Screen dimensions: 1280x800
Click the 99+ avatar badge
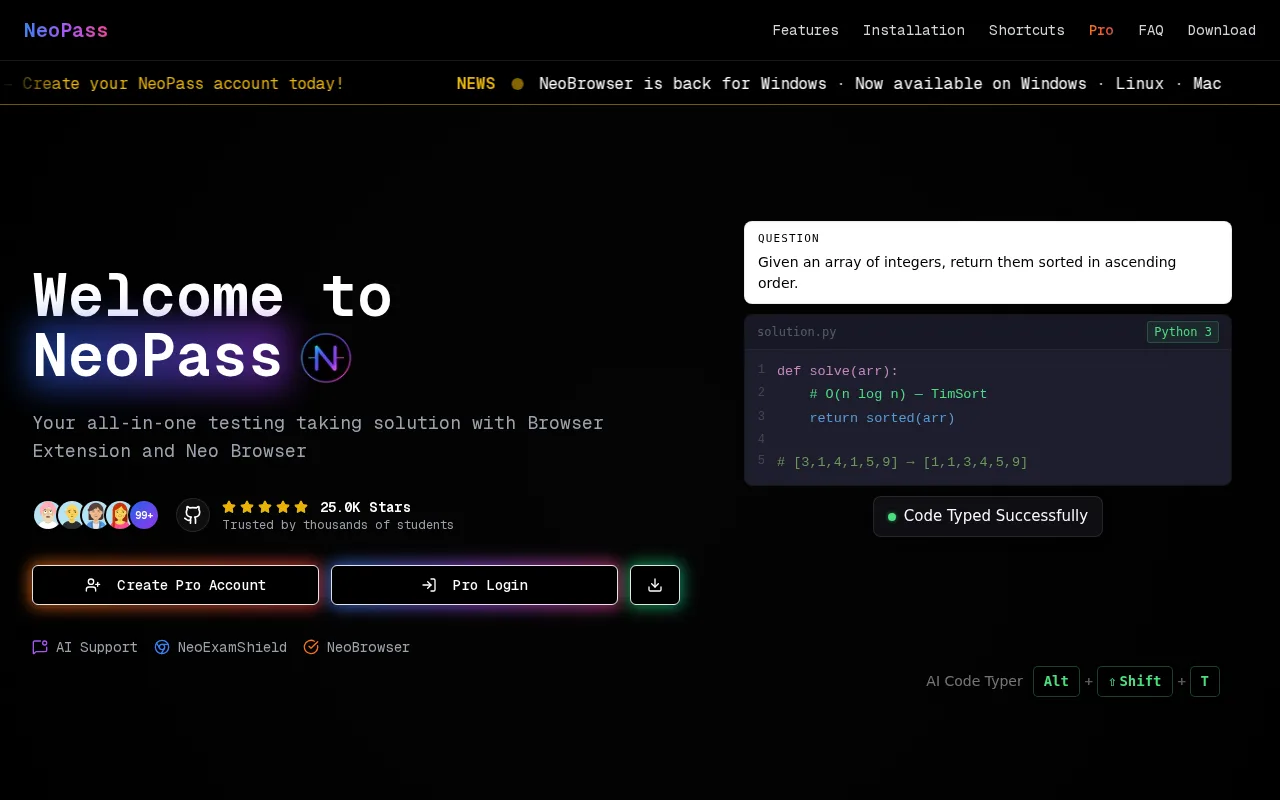[x=144, y=515]
